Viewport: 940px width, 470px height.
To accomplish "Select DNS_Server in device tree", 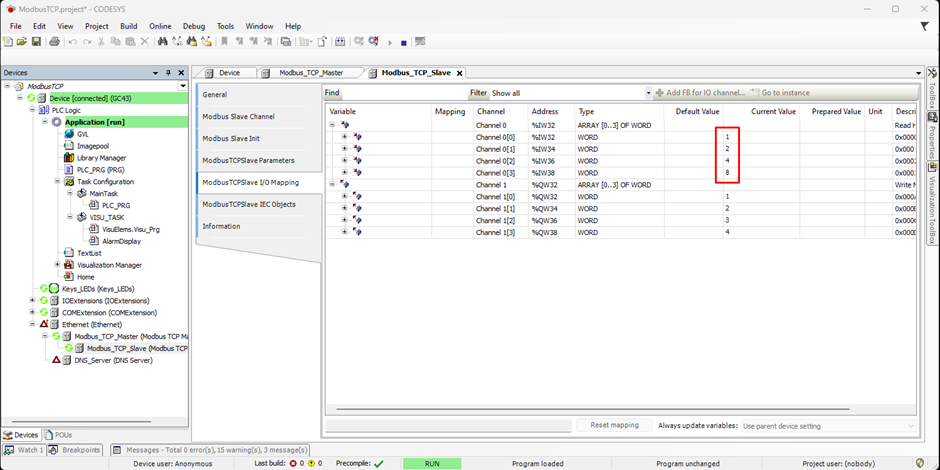I will (x=113, y=360).
